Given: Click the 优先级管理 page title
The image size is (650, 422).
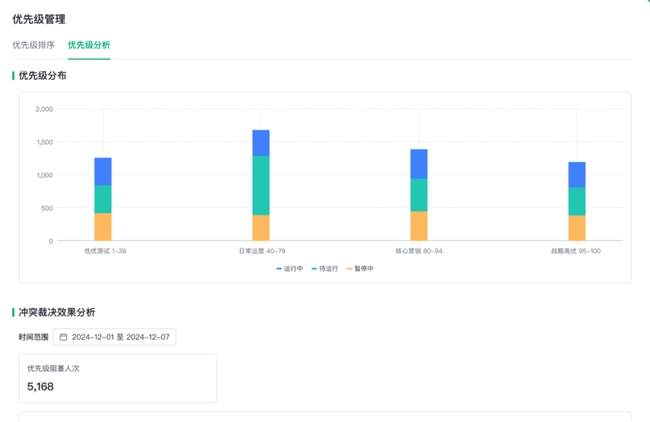Looking at the screenshot, I should click(39, 19).
